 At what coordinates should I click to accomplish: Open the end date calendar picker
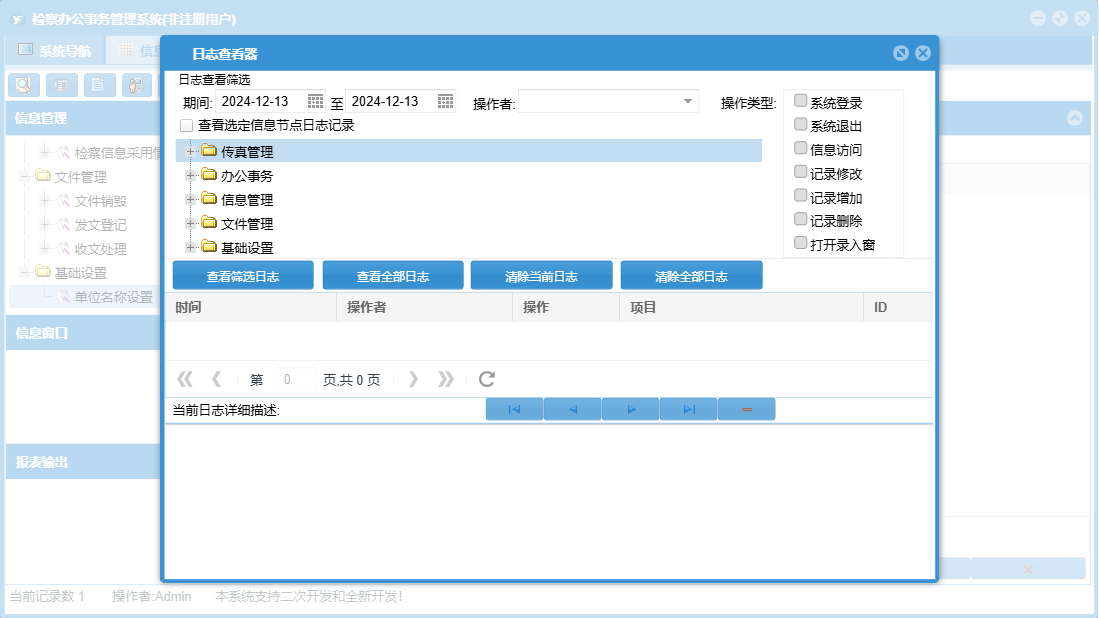point(445,101)
